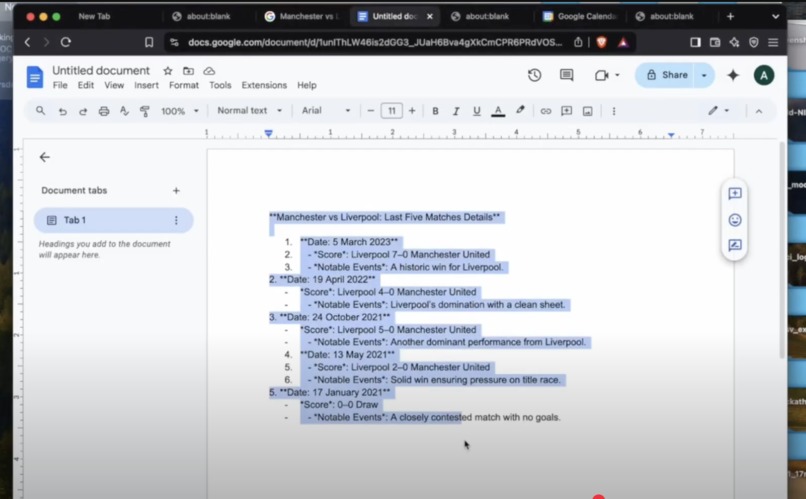806x499 pixels.
Task: Open more toolbar options
Action: (614, 111)
